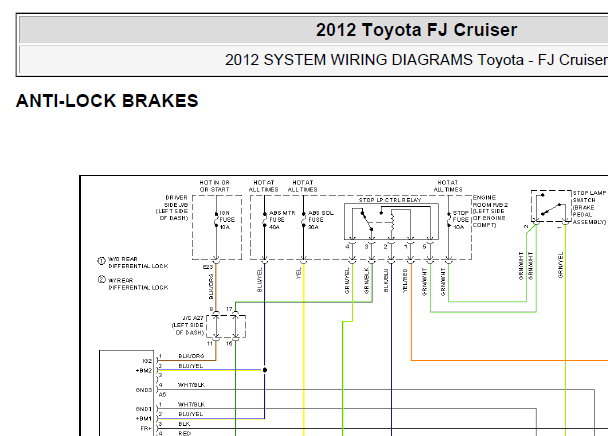
Task: Select the 'IG2' terminal label
Action: 147,361
